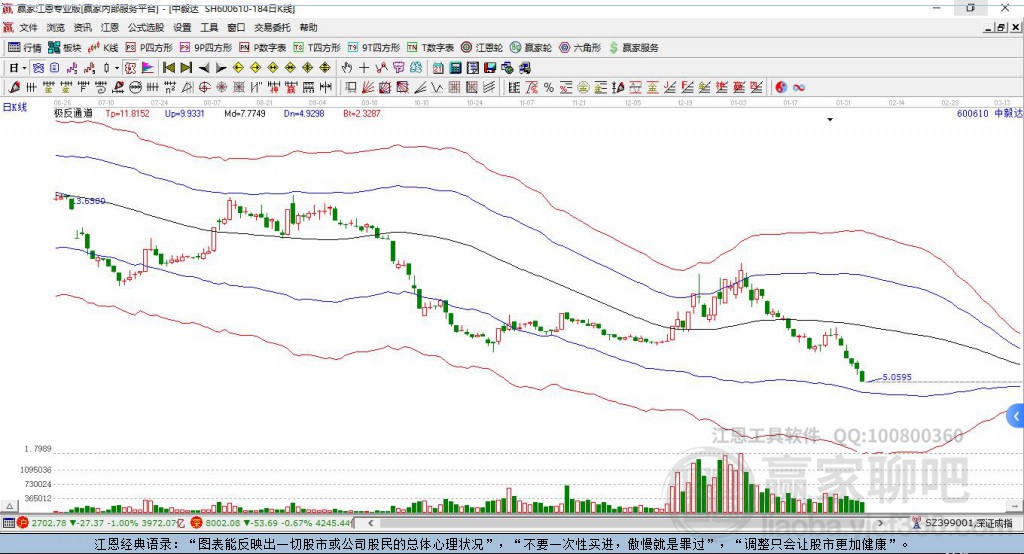Click the red floppy save icon
The width and height of the screenshot is (1024, 554).
[490, 68]
